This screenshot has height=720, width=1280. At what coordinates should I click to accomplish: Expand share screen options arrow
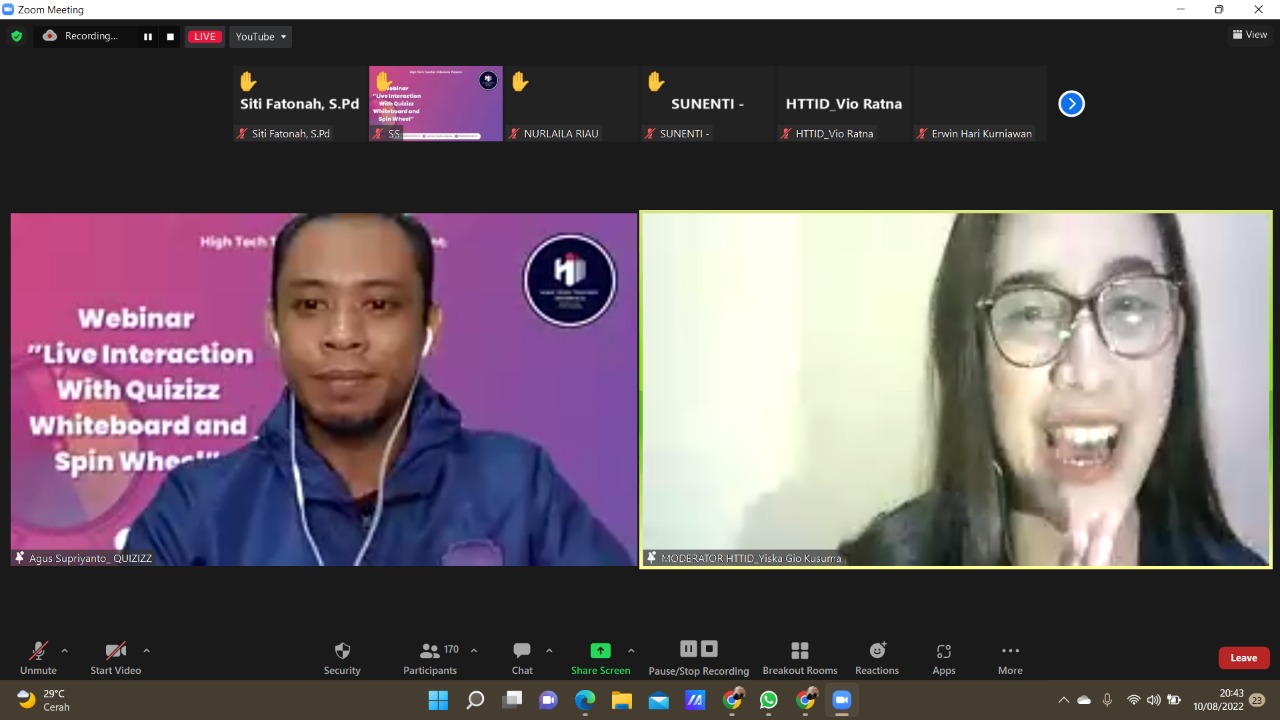pyautogui.click(x=631, y=651)
